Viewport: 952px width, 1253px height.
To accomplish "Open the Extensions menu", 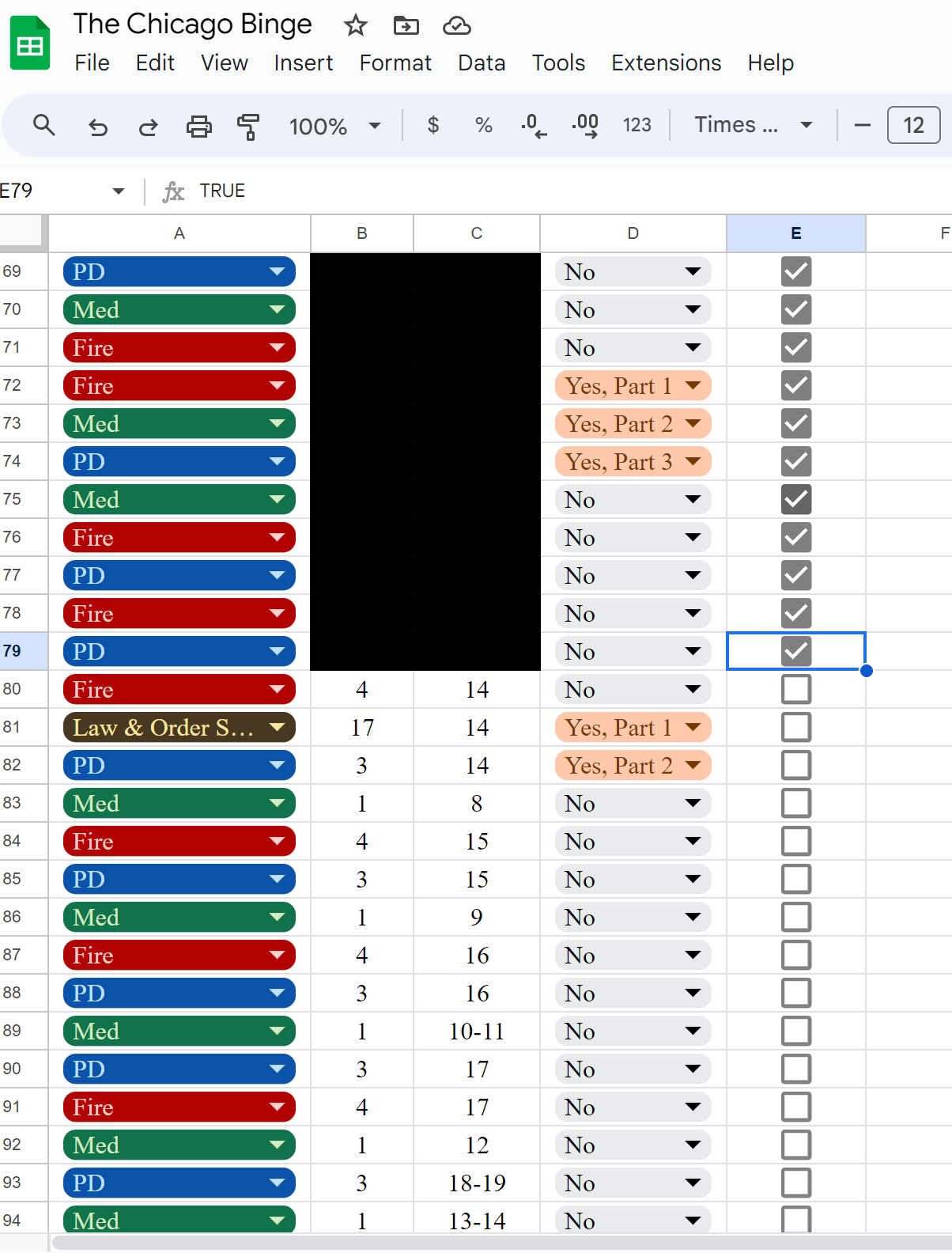I will click(666, 62).
